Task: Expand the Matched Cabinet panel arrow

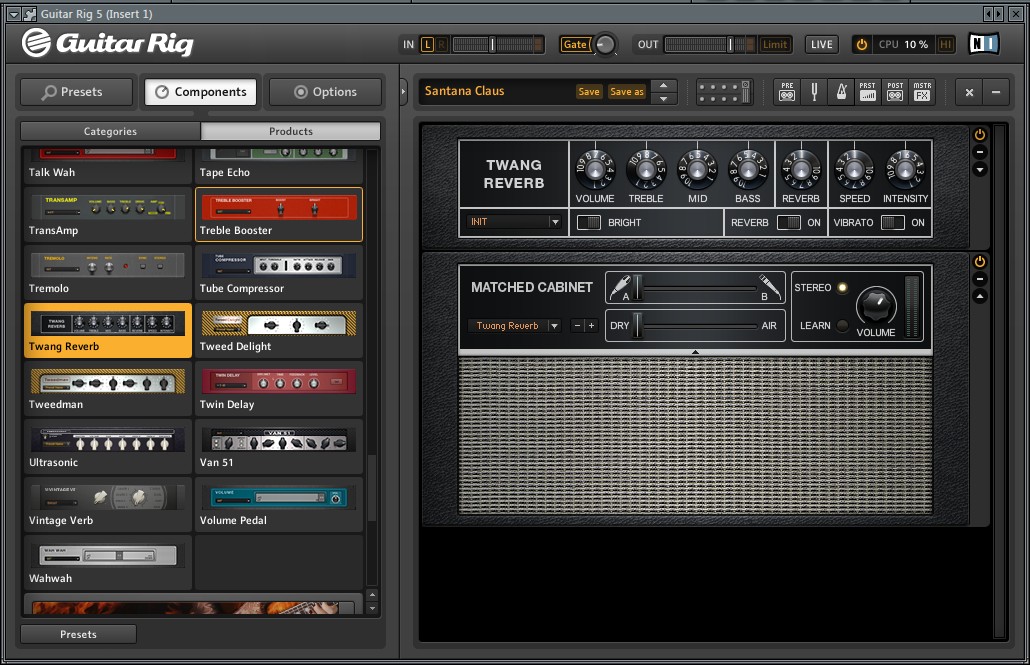Action: pyautogui.click(x=695, y=352)
